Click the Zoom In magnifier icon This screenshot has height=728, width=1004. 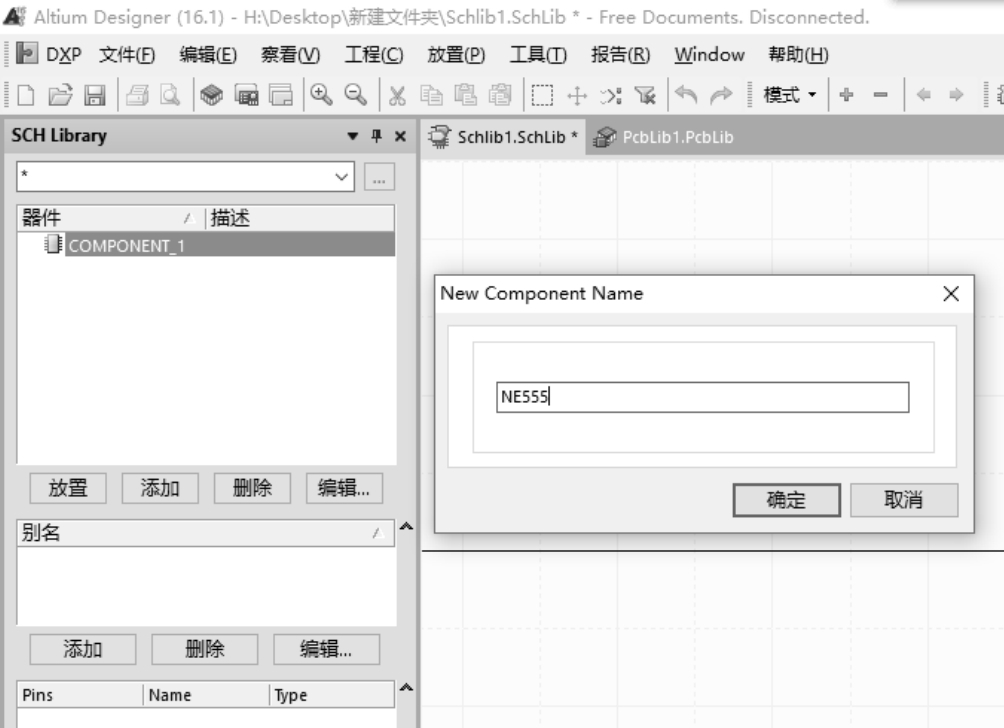[x=321, y=95]
